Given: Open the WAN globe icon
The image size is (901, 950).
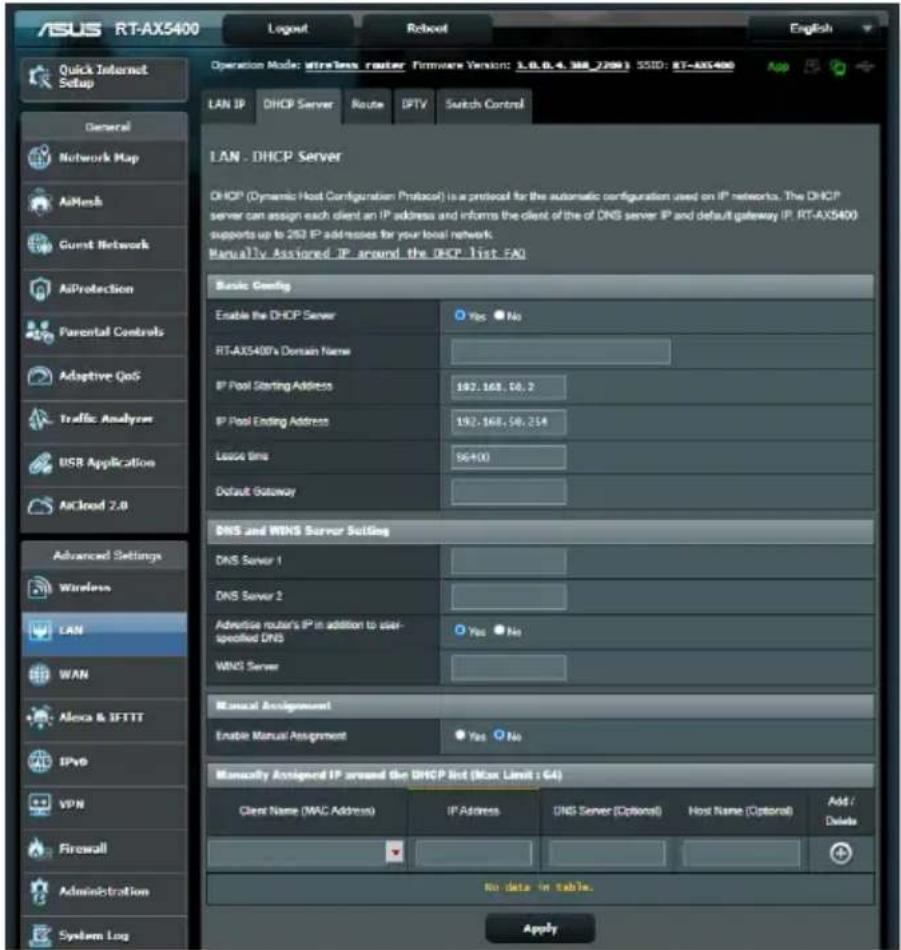Looking at the screenshot, I should (x=39, y=674).
